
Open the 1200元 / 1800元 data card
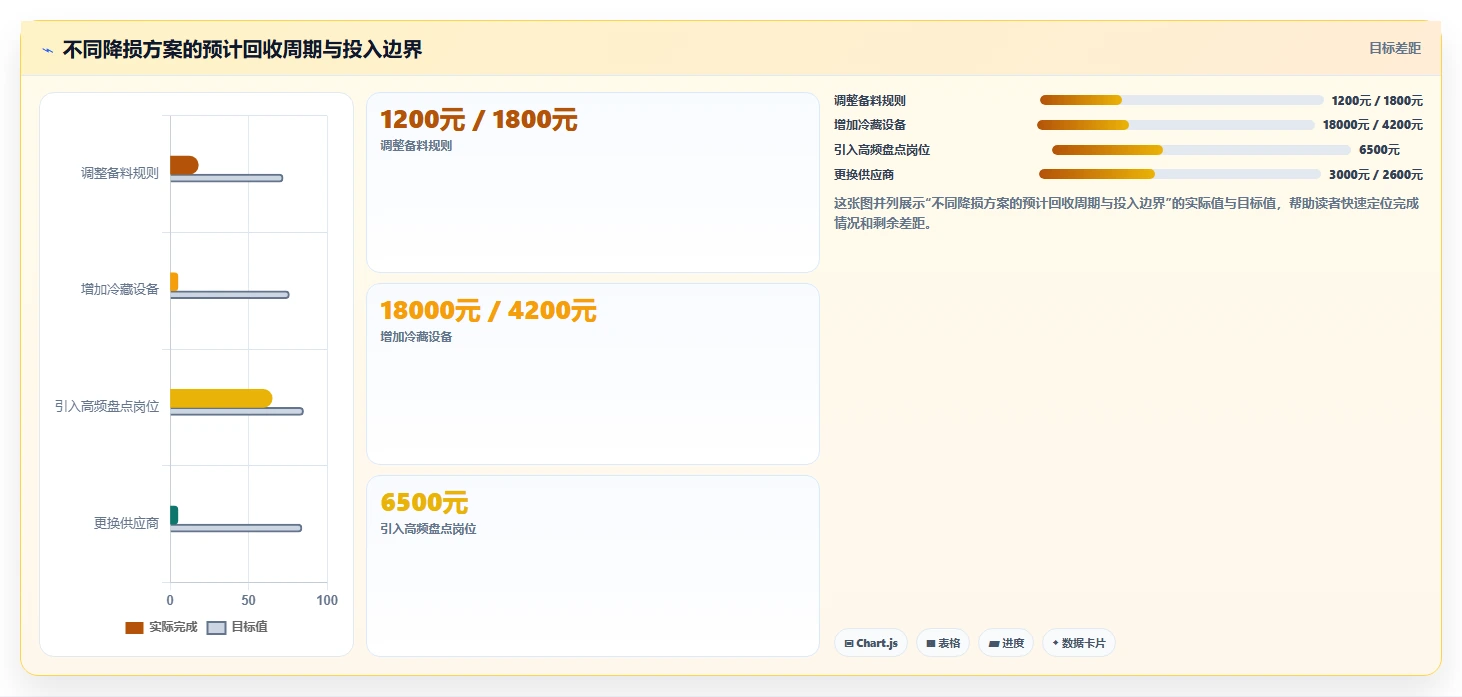[593, 183]
